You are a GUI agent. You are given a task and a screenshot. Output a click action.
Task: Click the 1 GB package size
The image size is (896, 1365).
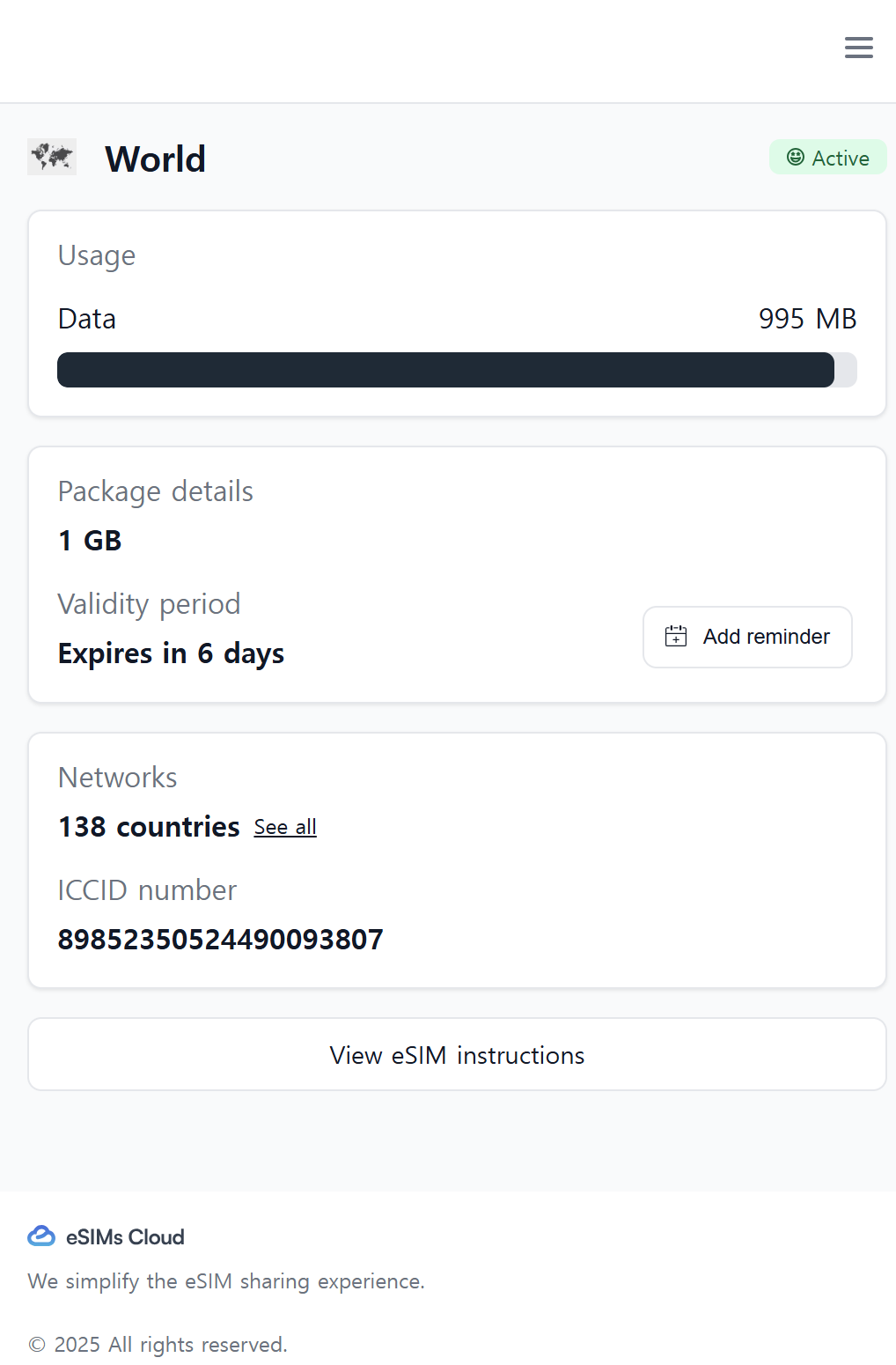point(90,541)
